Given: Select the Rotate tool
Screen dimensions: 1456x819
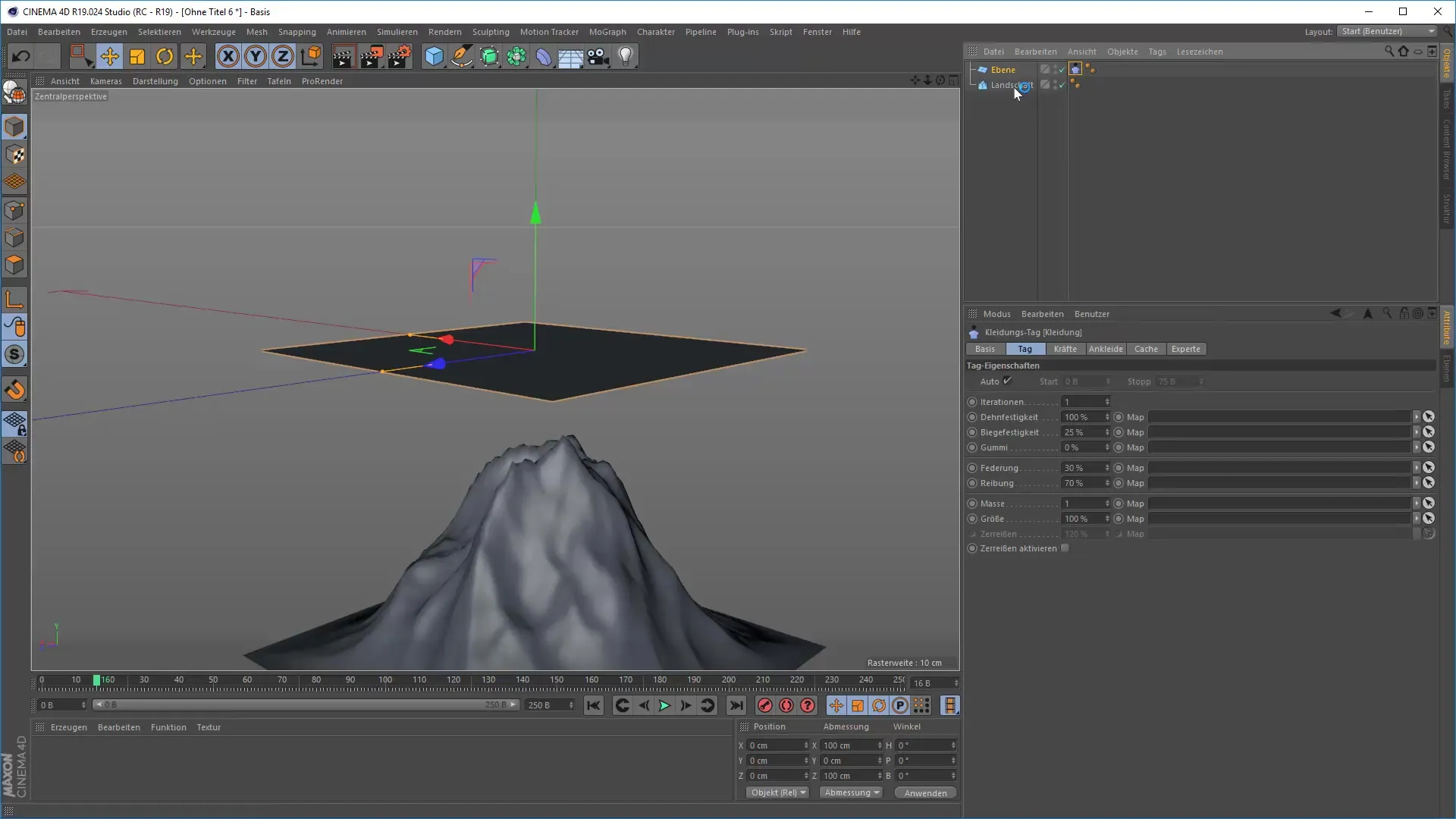Looking at the screenshot, I should pyautogui.click(x=165, y=56).
